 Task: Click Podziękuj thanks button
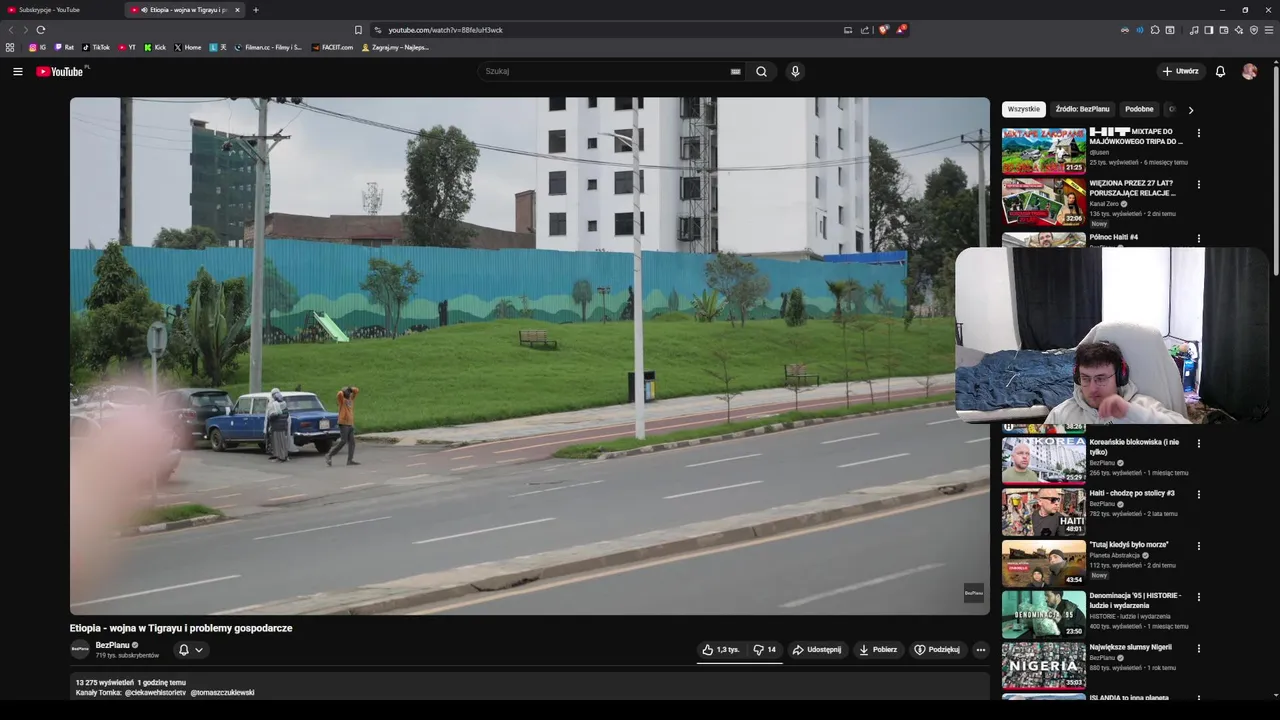[937, 650]
